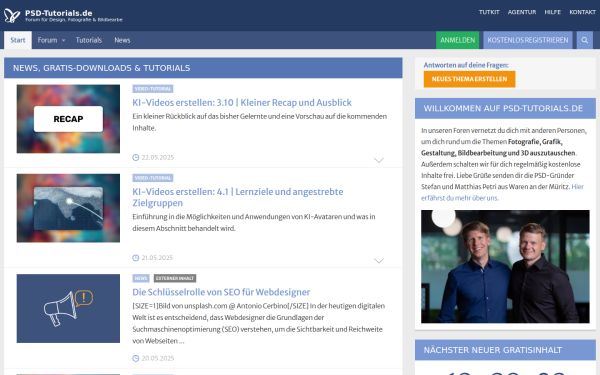
Task: Open the search magnifier icon
Action: tap(584, 40)
